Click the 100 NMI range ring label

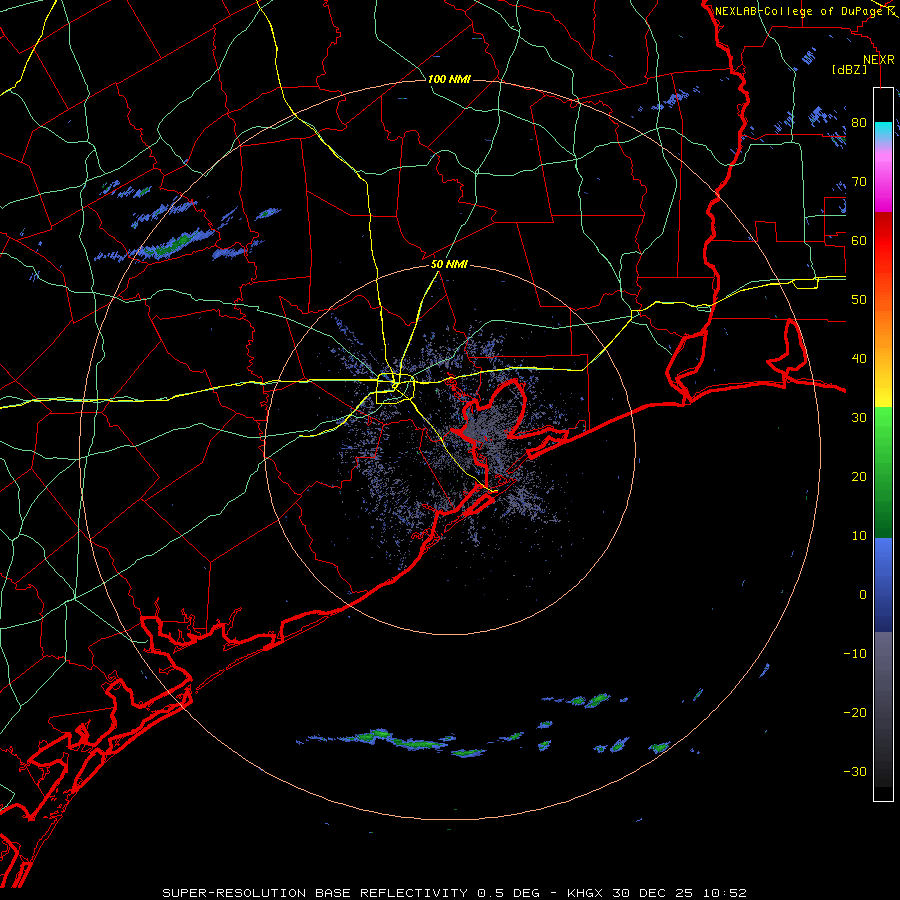pyautogui.click(x=449, y=79)
